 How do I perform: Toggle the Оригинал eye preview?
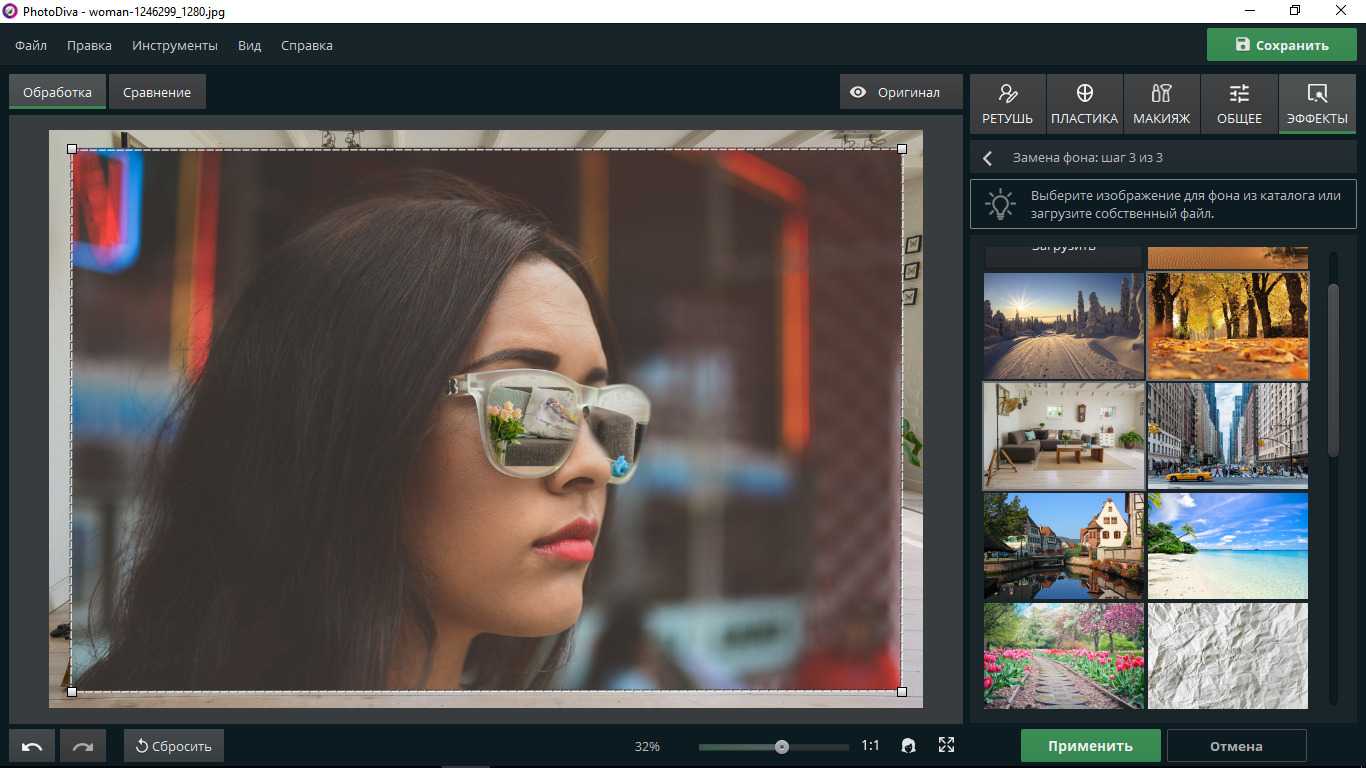pos(895,92)
